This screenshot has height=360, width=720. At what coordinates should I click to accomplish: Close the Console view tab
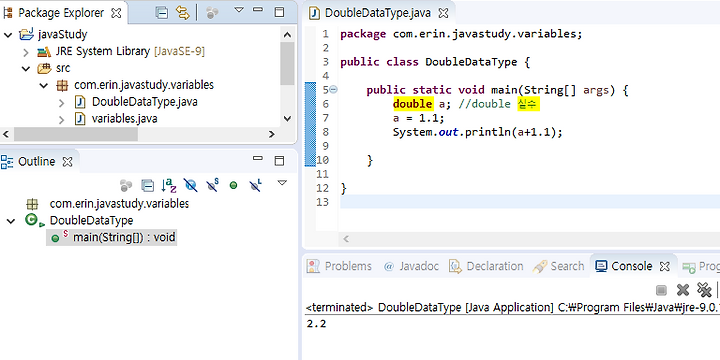click(x=665, y=267)
